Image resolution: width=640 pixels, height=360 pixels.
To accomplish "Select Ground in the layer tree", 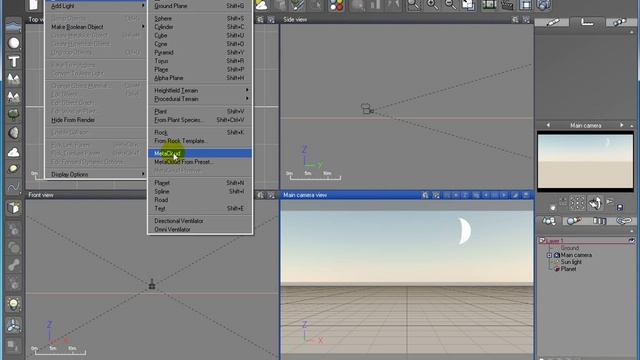I will point(569,248).
